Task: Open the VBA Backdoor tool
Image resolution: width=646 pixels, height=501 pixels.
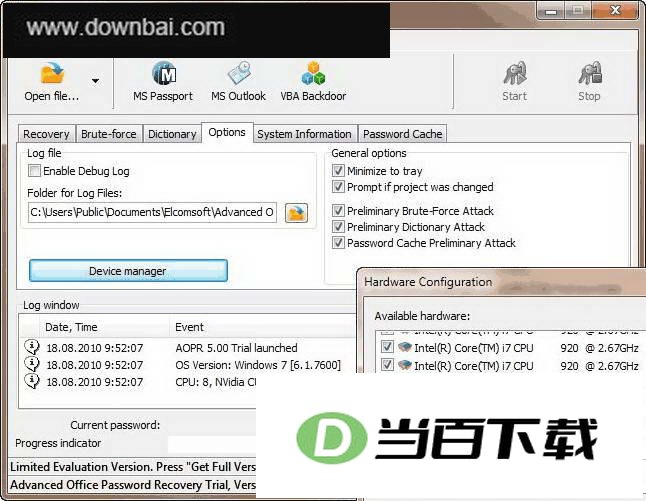Action: pos(313,81)
